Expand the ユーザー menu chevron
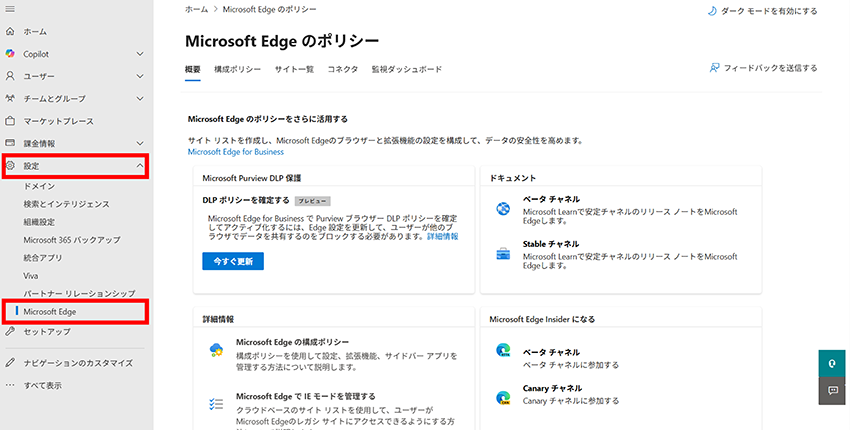 (x=139, y=76)
